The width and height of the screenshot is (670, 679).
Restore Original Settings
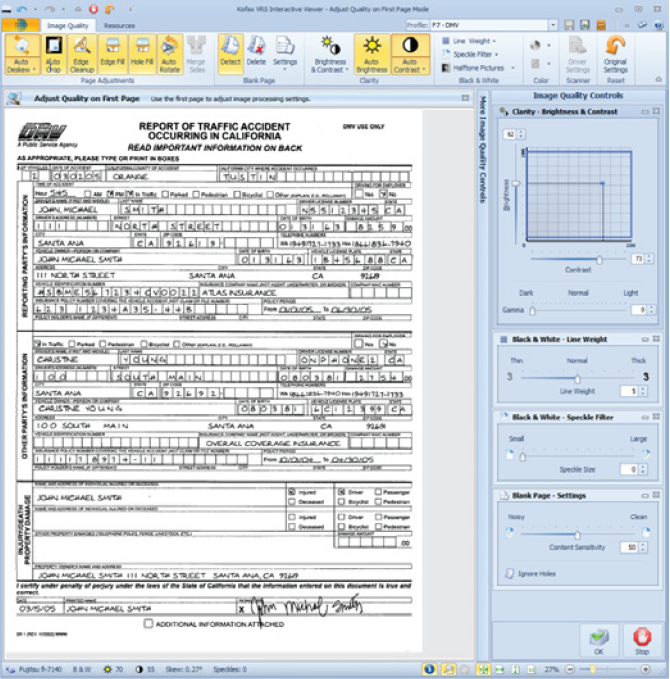pyautogui.click(x=616, y=54)
